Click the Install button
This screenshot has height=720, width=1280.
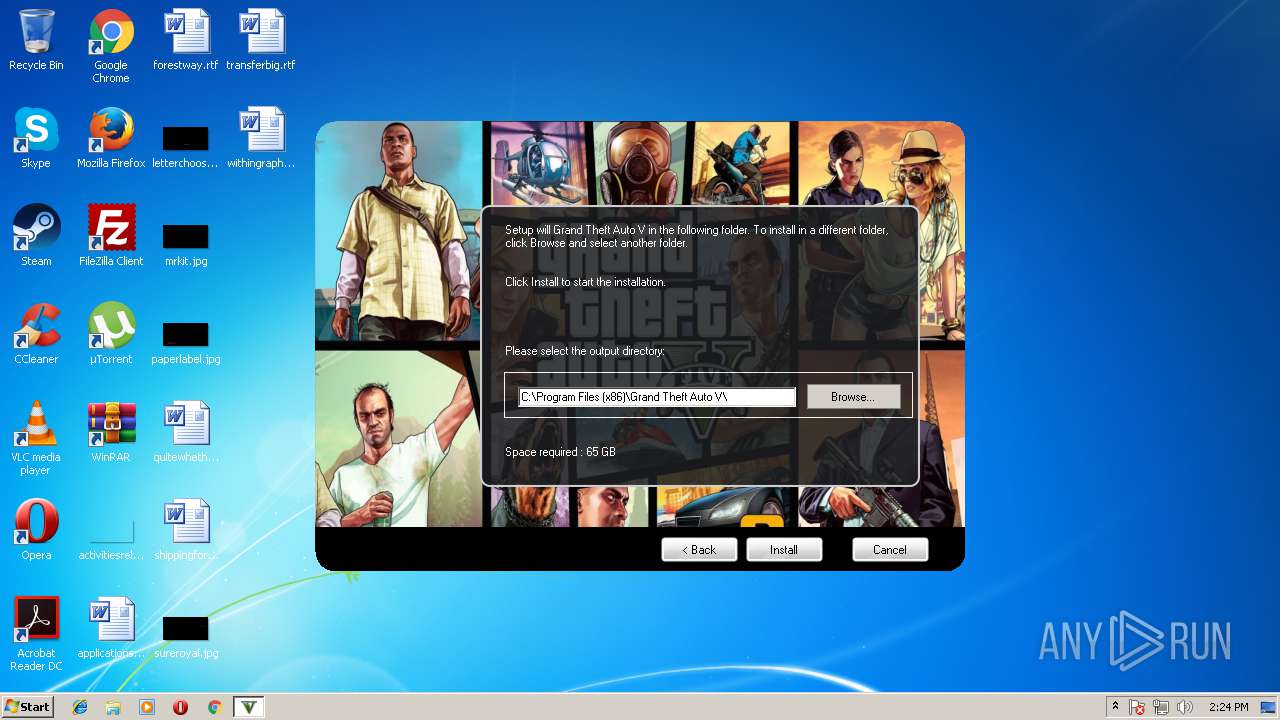coord(784,550)
